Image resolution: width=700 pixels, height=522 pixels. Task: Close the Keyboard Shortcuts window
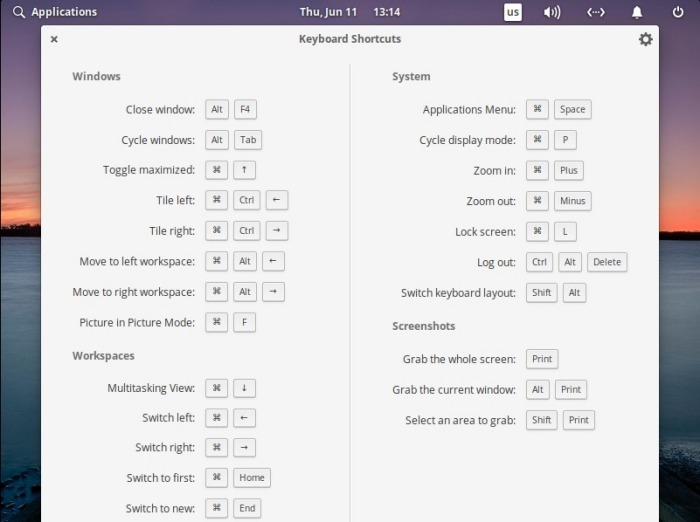54,40
